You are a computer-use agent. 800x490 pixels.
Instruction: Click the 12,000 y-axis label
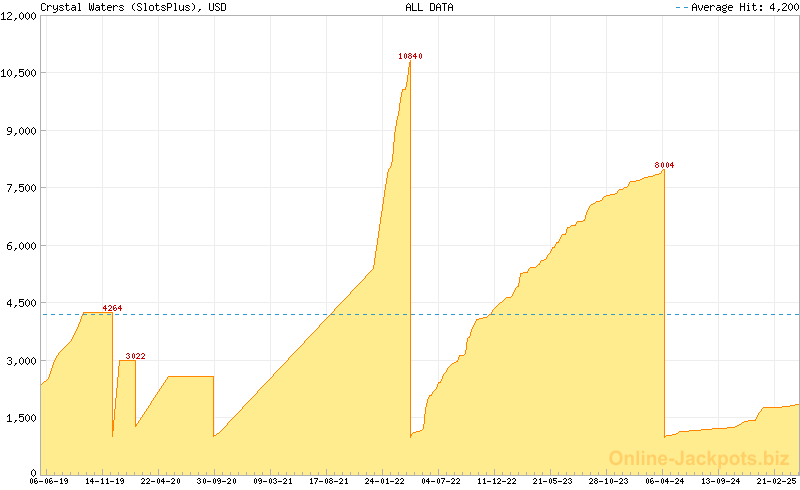pyautogui.click(x=19, y=16)
